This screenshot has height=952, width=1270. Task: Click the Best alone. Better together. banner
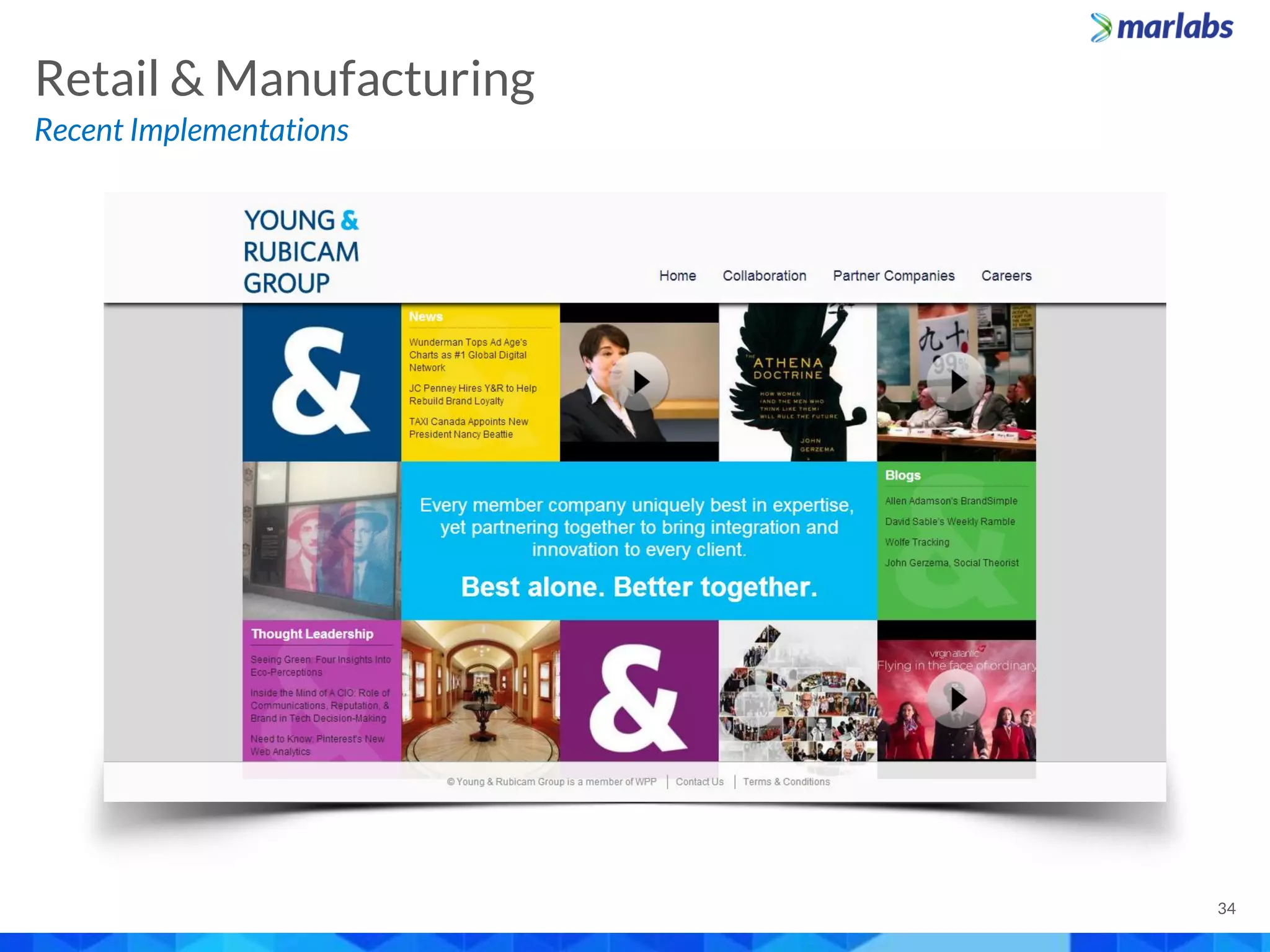(x=639, y=586)
